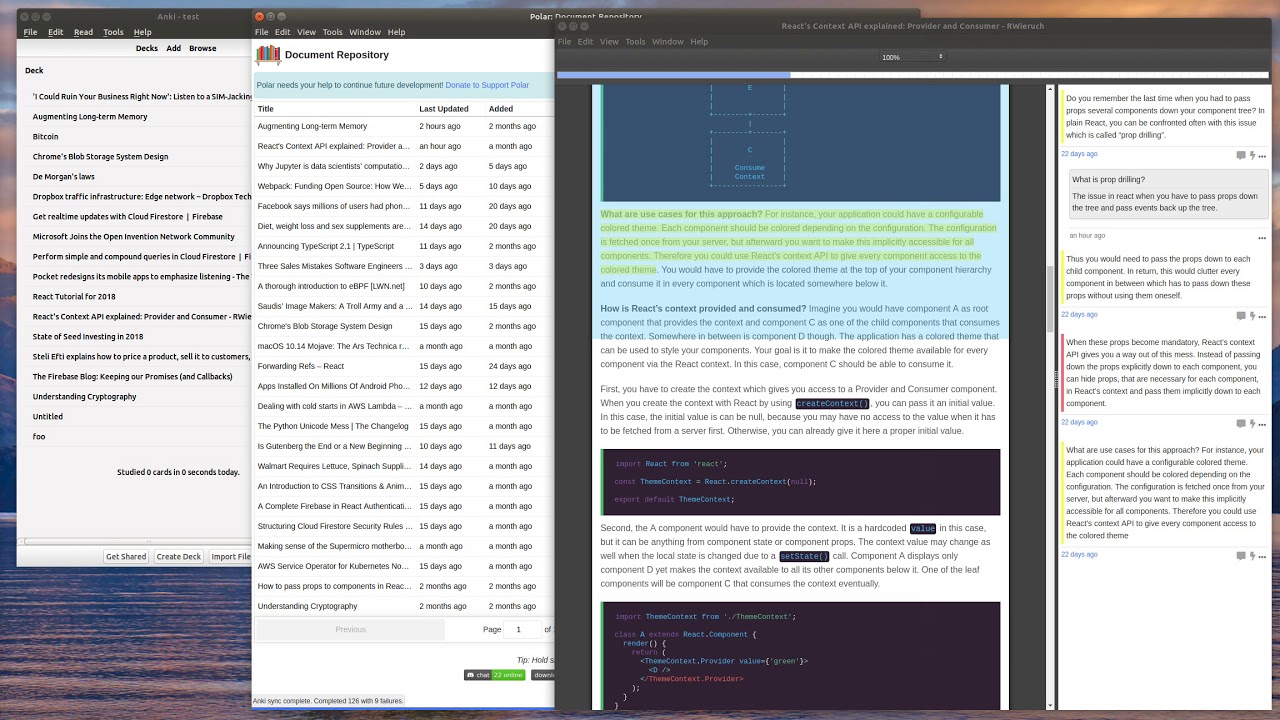1280x720 pixels.
Task: Click Add in Anki toolbar
Action: [x=174, y=48]
